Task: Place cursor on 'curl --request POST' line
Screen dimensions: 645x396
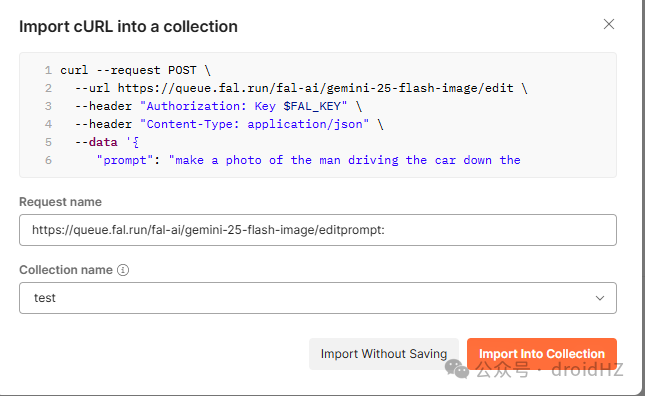Action: 135,70
